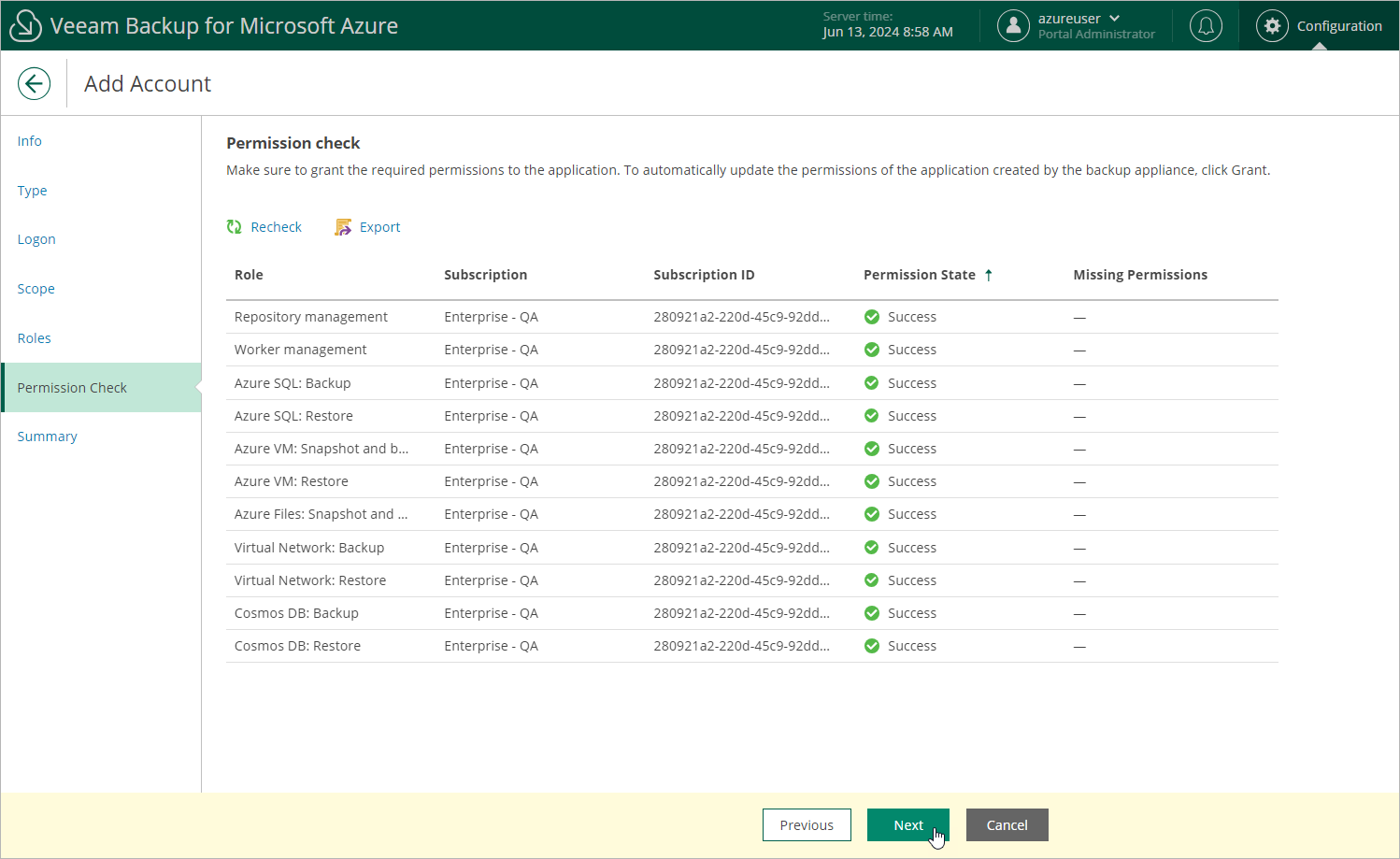Expand the azureuser account dropdown
This screenshot has height=859, width=1400.
[1114, 19]
